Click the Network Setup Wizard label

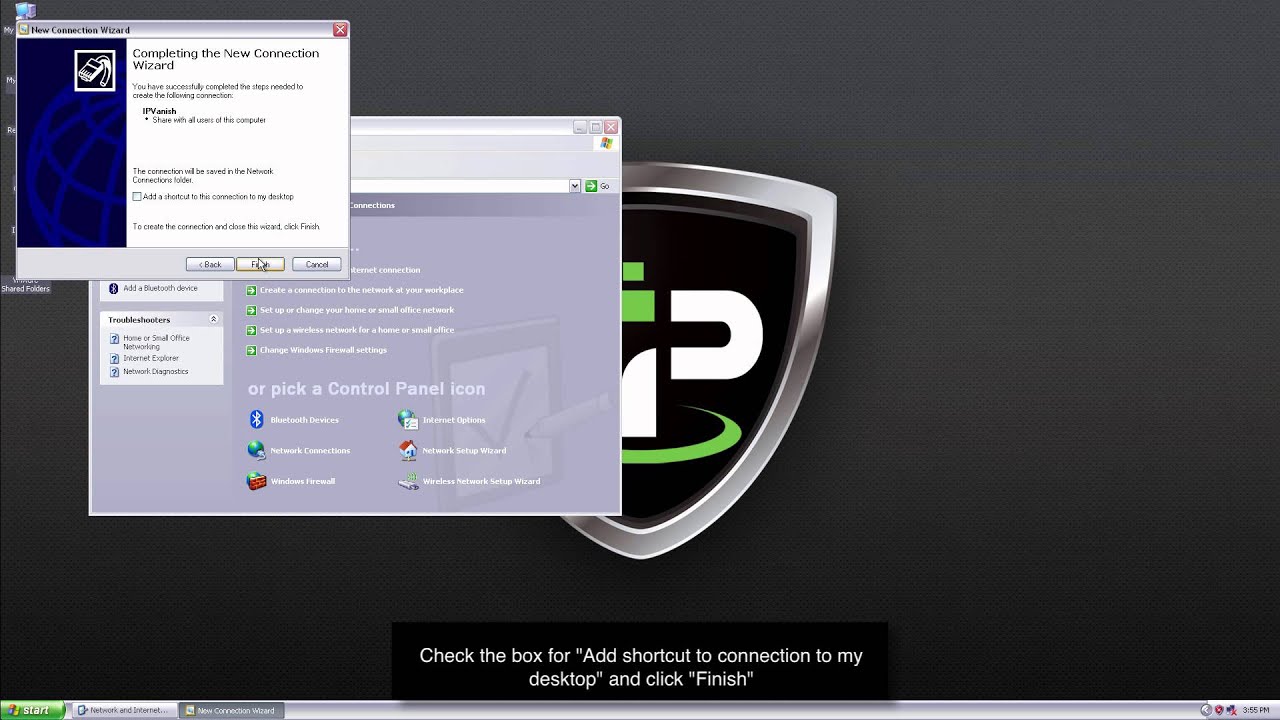[464, 450]
